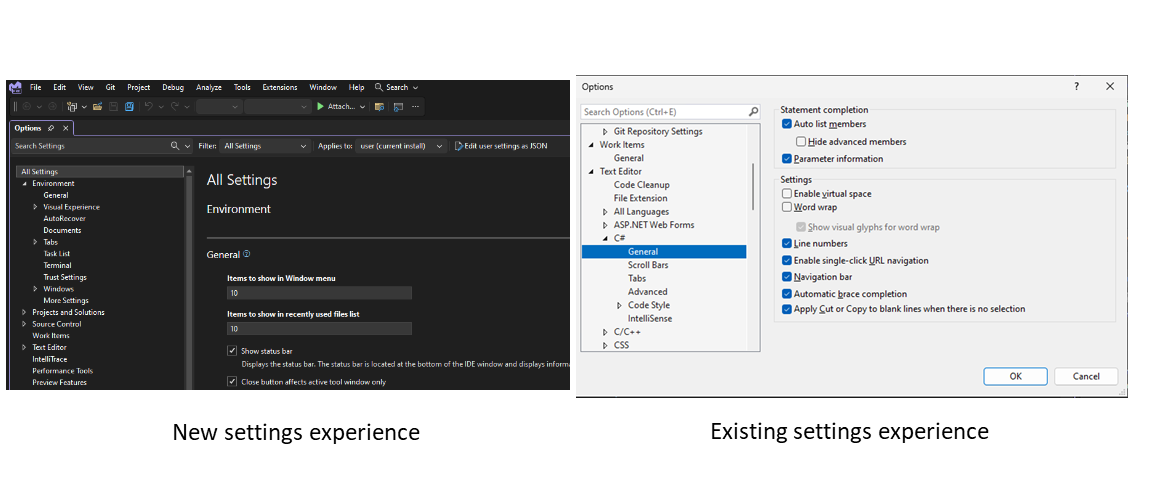The width and height of the screenshot is (1152, 503).
Task: Select Scroll Bars under C#
Action: click(648, 265)
